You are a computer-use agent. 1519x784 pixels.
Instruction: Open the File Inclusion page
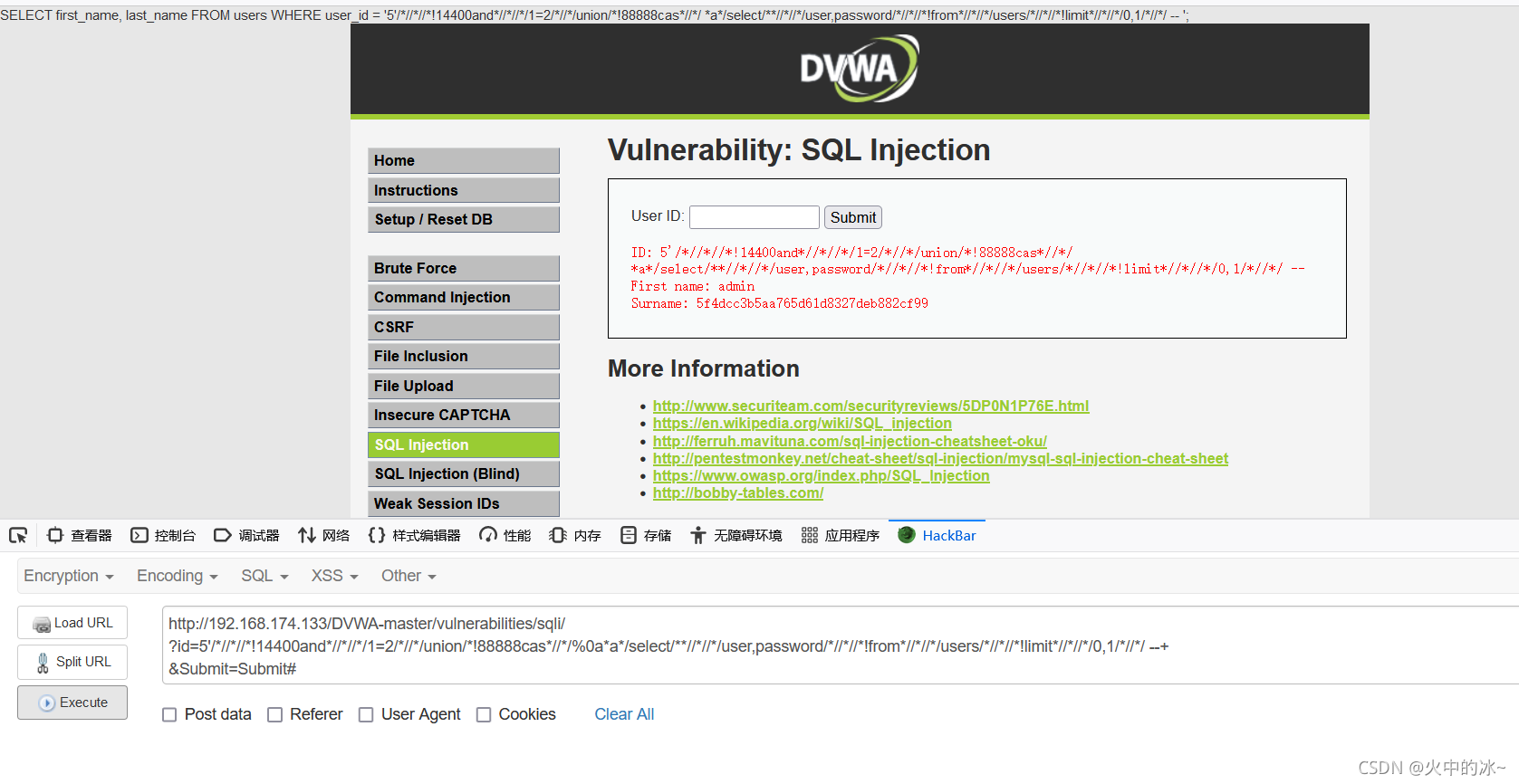(464, 356)
